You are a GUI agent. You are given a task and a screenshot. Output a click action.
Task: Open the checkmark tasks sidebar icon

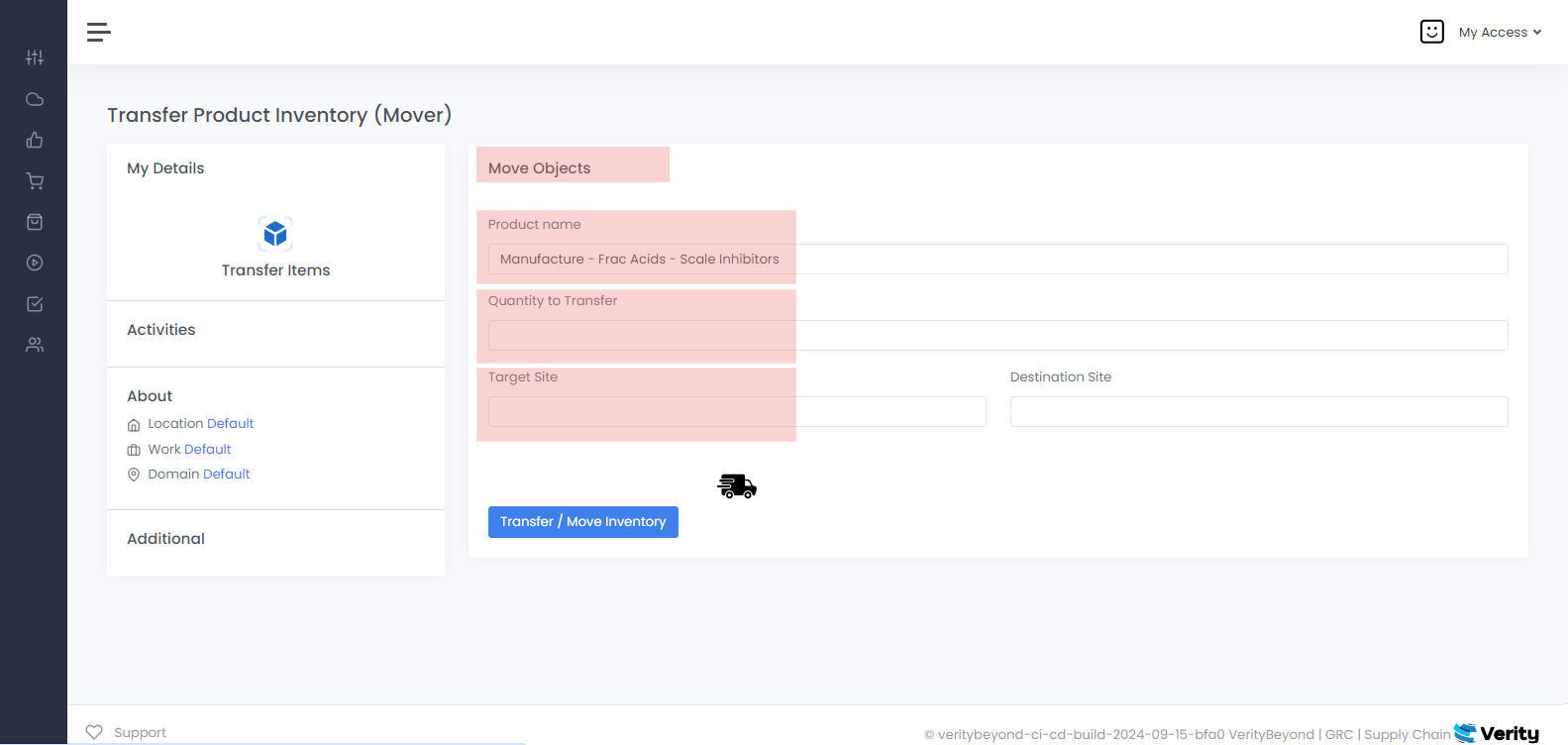coord(35,304)
